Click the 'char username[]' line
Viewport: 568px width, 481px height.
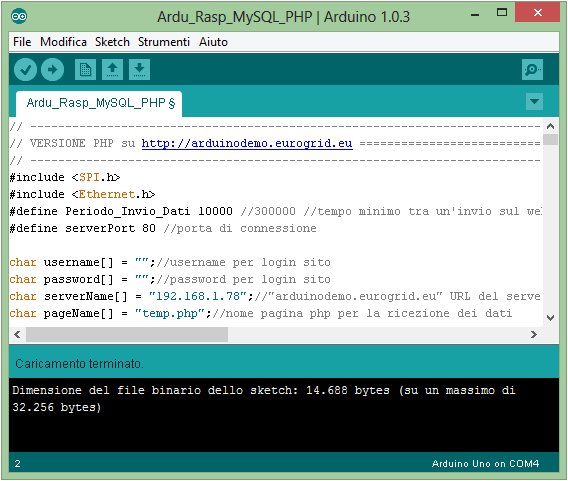click(170, 262)
